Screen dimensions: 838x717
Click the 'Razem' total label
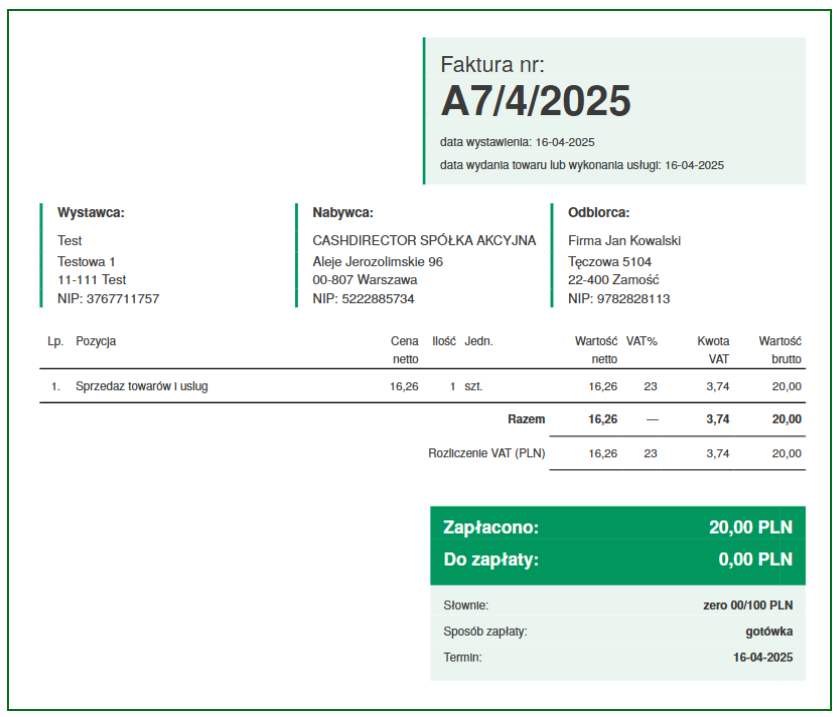(x=526, y=419)
